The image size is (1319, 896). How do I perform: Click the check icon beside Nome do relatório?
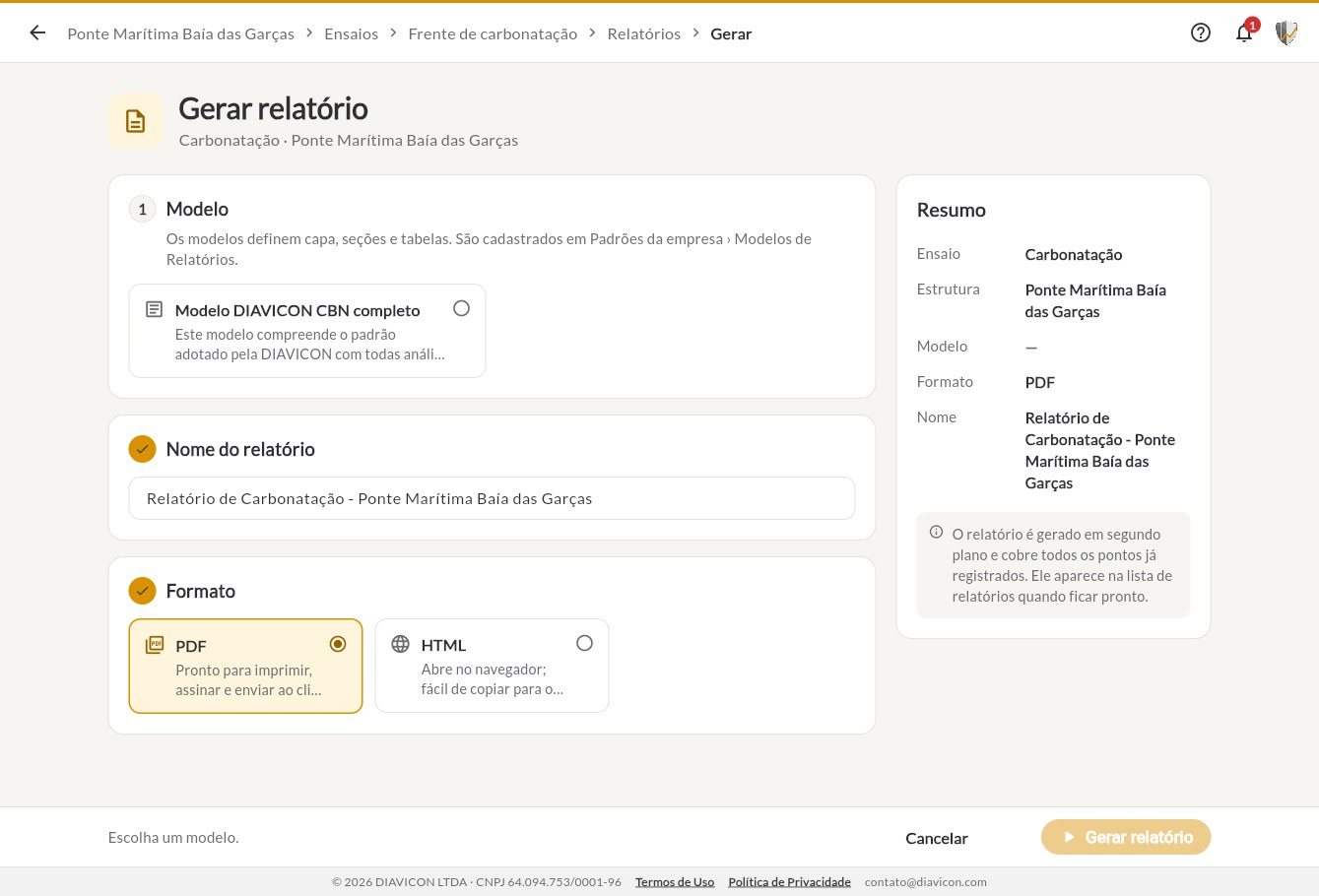[x=143, y=449]
